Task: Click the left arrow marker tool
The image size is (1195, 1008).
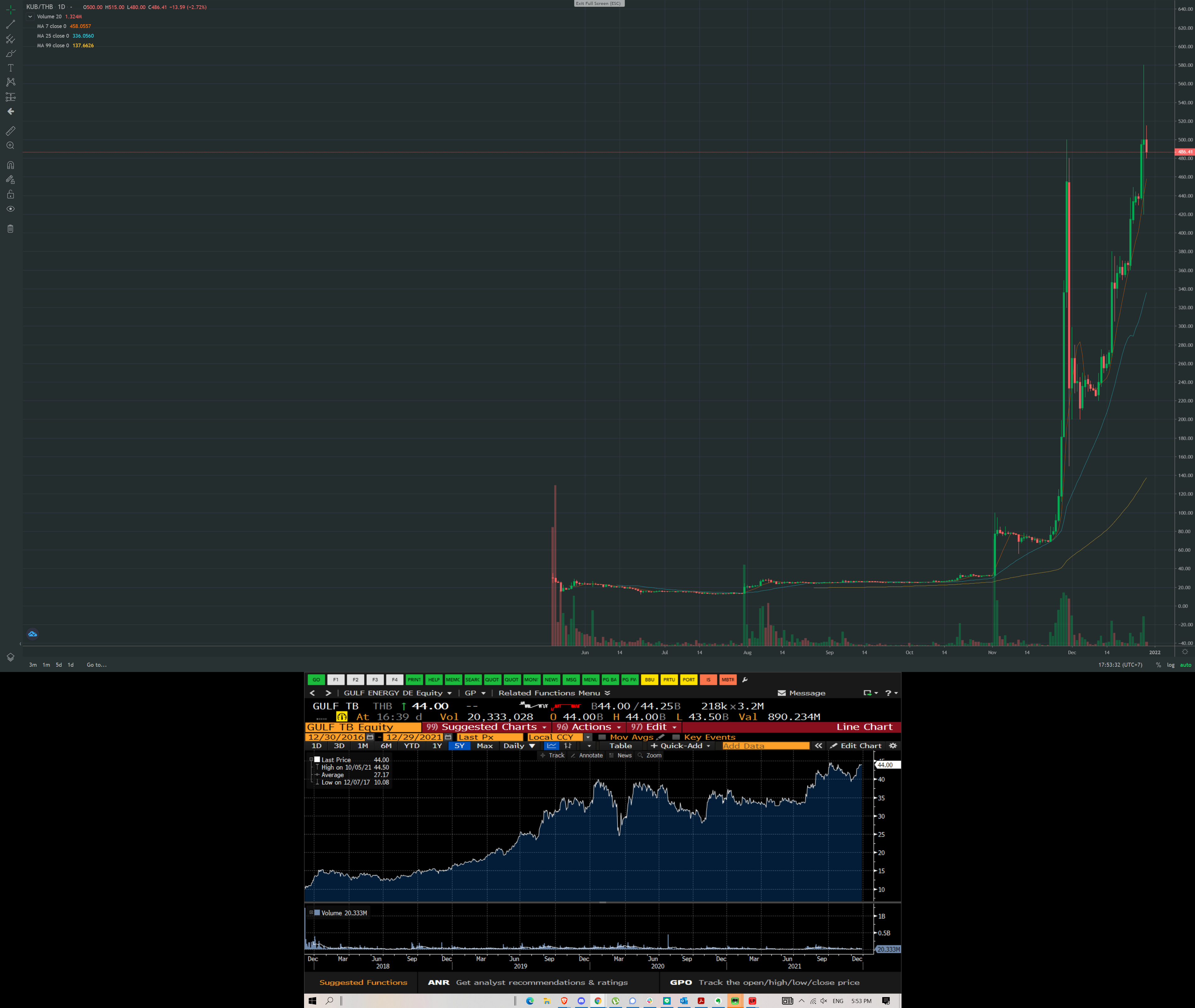Action: pyautogui.click(x=10, y=111)
